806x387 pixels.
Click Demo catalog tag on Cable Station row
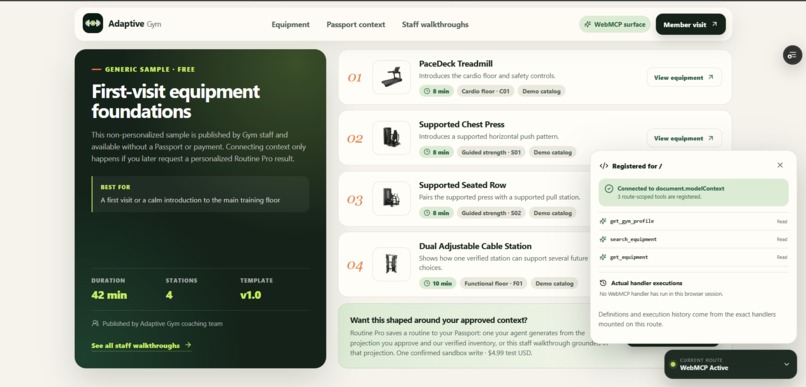click(x=554, y=283)
